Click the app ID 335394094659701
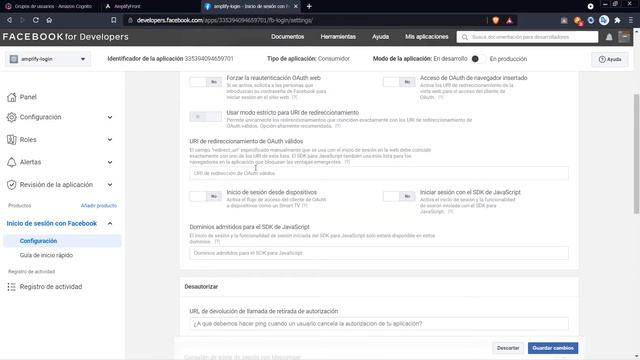 [209, 59]
